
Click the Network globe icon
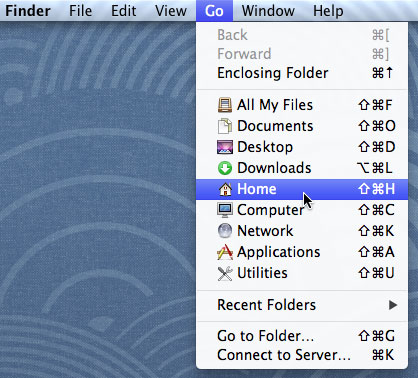coord(225,231)
